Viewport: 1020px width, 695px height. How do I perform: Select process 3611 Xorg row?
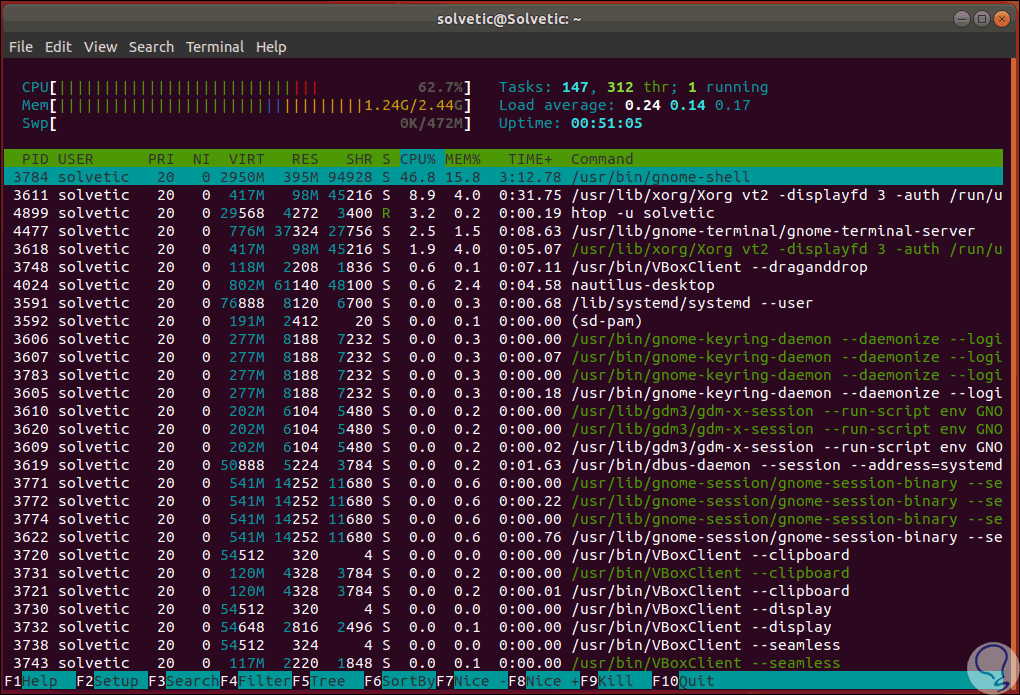click(503, 195)
